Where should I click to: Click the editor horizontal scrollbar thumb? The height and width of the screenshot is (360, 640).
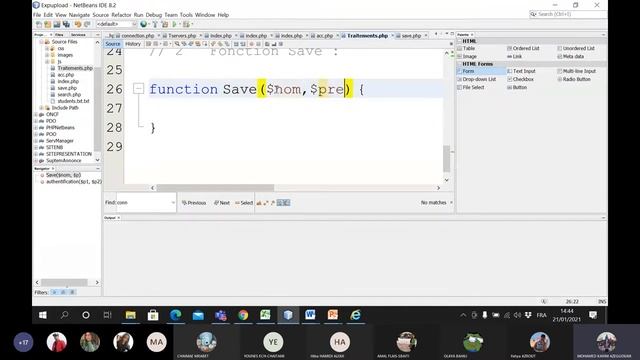[216, 188]
